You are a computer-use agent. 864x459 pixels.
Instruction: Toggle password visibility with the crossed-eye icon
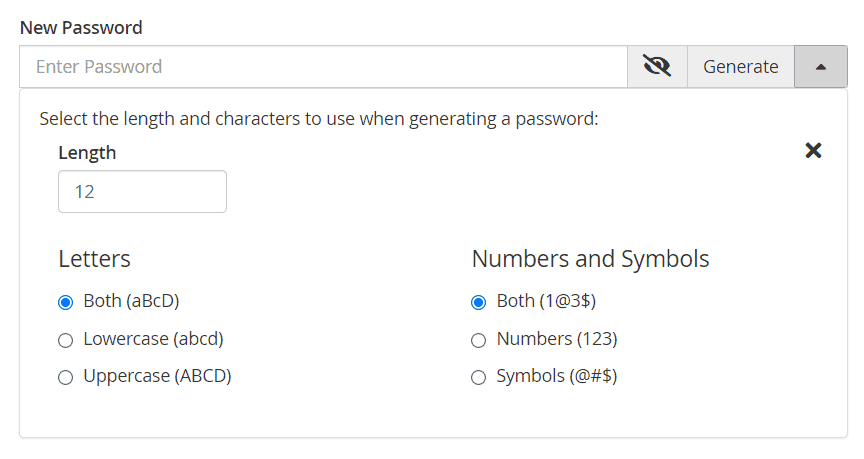coord(657,67)
